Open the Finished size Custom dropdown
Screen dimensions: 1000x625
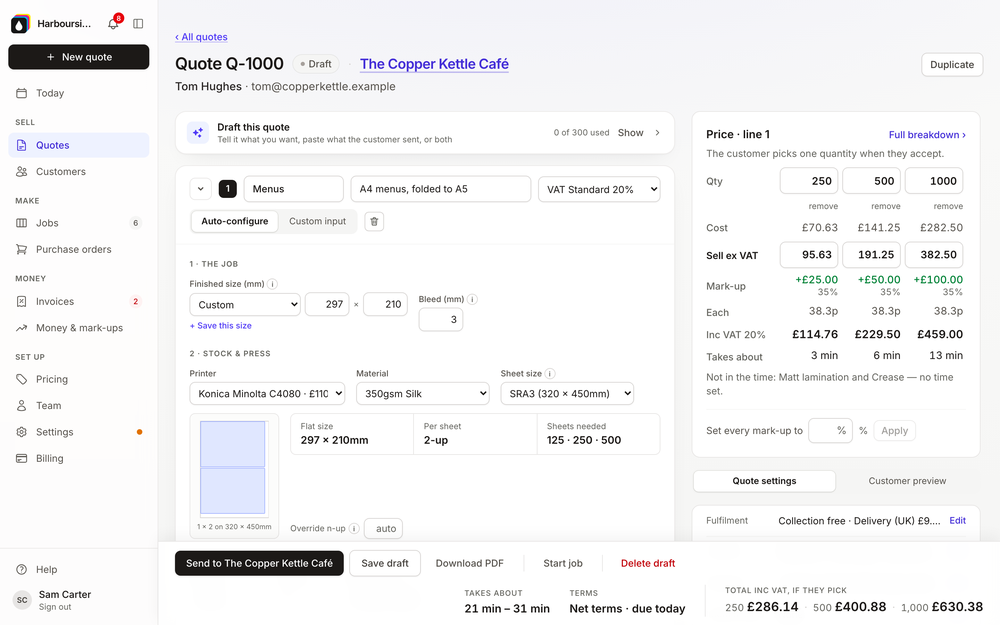tap(245, 305)
